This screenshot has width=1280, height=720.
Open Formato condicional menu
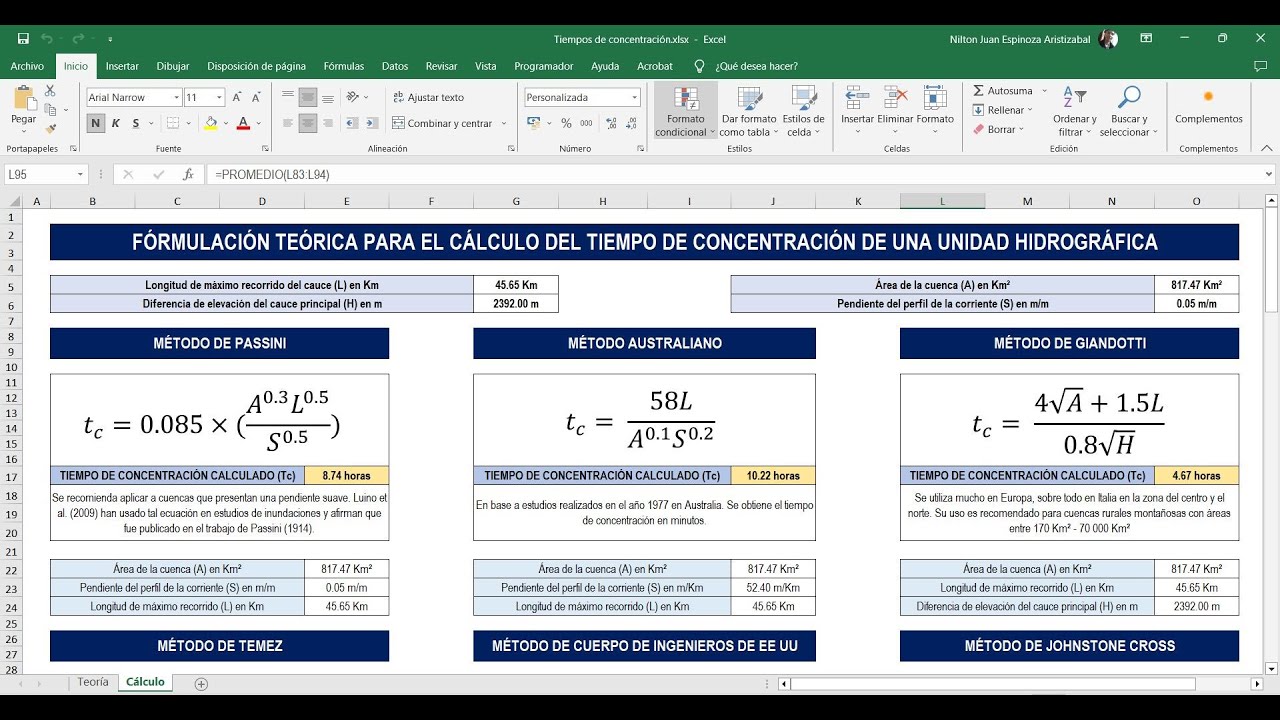[x=686, y=111]
